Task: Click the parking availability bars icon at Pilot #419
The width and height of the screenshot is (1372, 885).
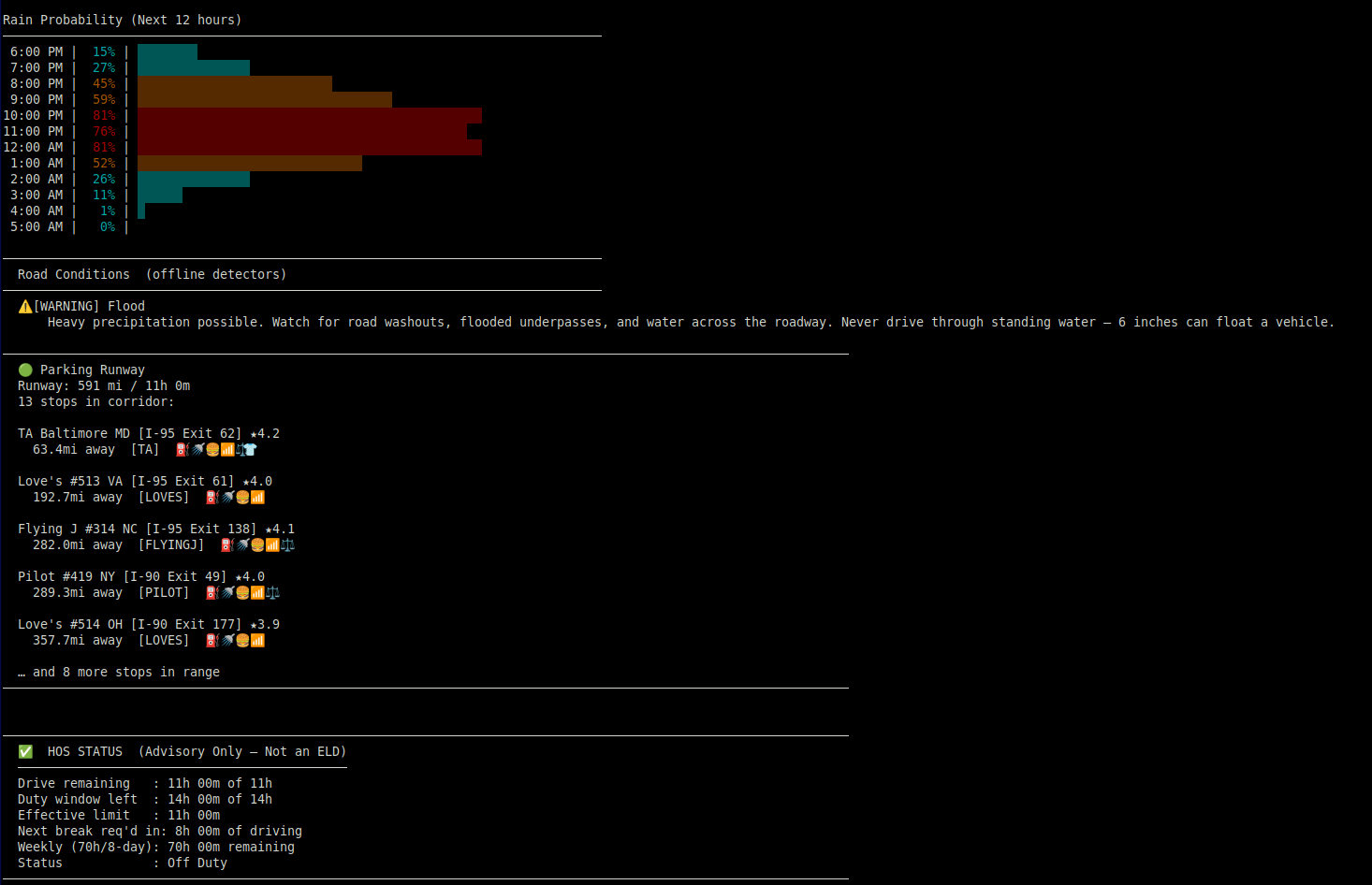Action: 257,592
